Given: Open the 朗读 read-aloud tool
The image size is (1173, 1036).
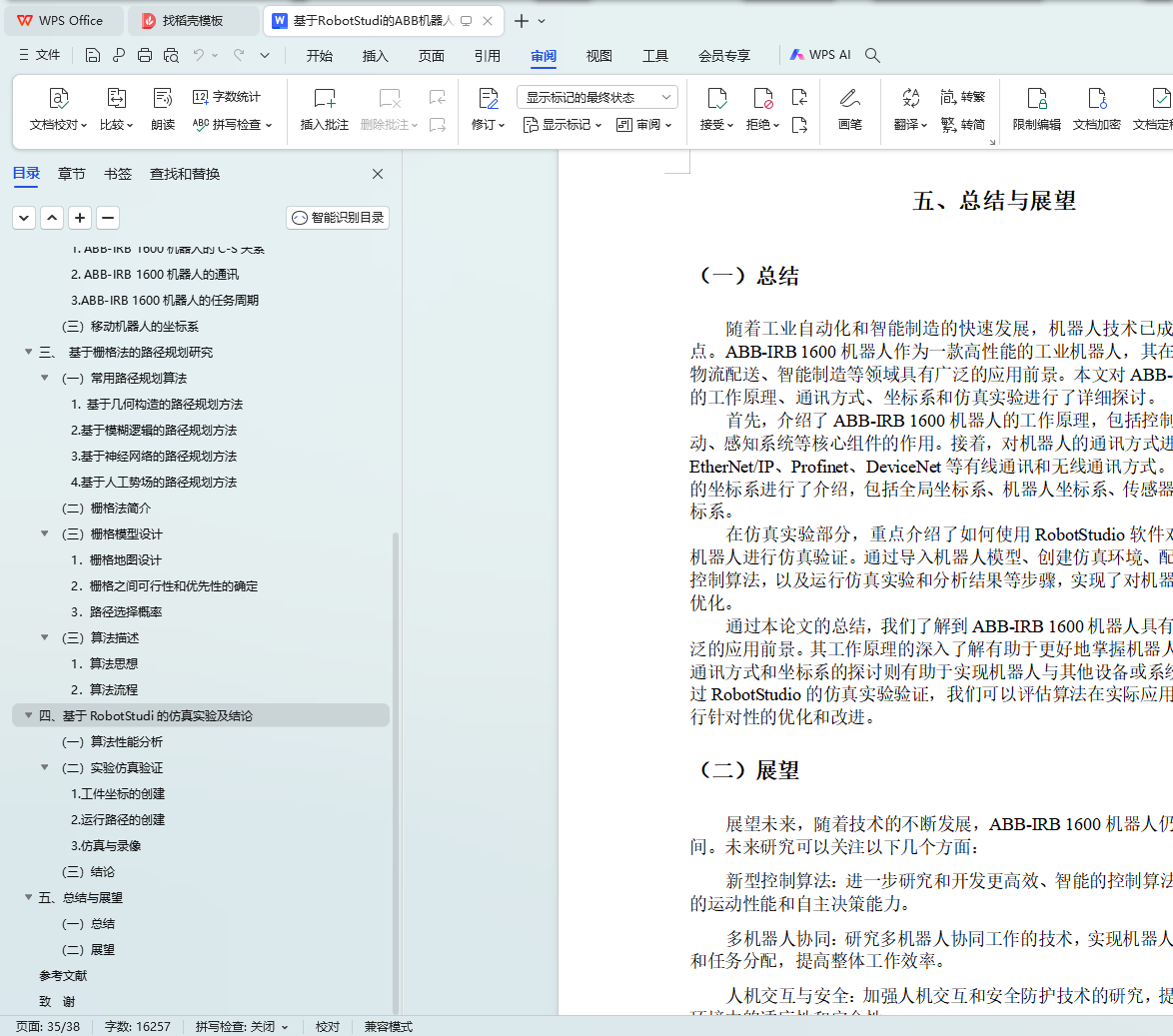Looking at the screenshot, I should click(x=162, y=109).
